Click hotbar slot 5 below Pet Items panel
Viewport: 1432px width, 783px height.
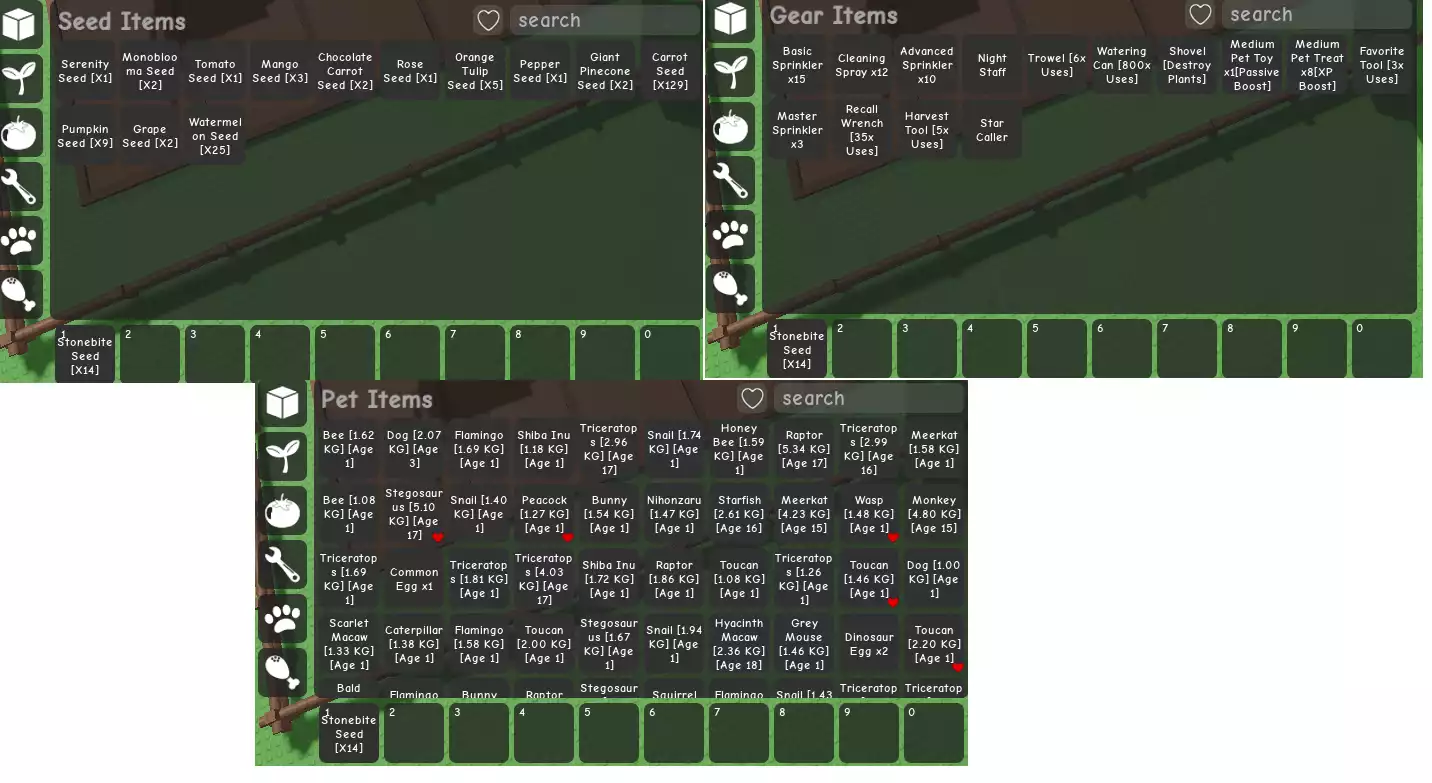point(609,733)
